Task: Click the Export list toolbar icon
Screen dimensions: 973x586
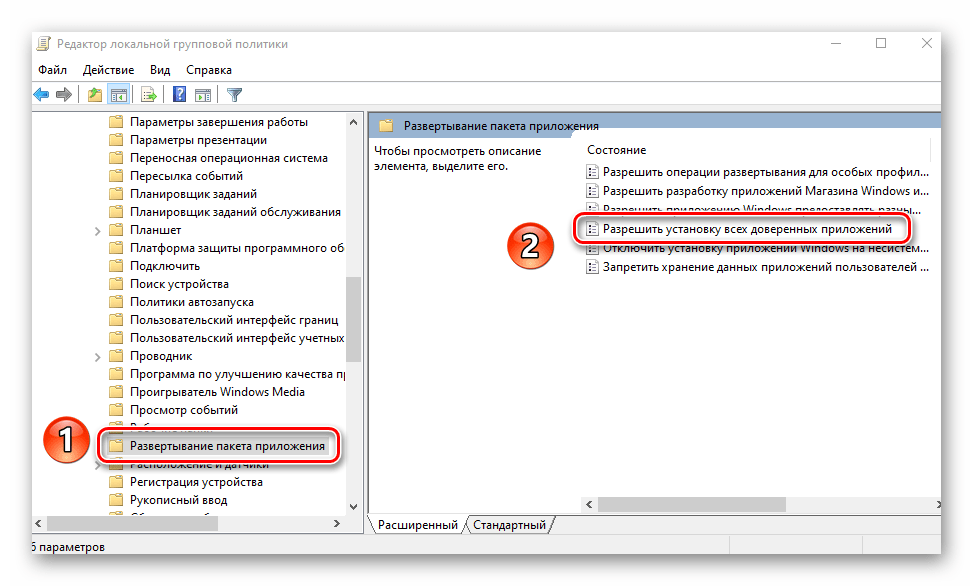Action: [x=148, y=95]
